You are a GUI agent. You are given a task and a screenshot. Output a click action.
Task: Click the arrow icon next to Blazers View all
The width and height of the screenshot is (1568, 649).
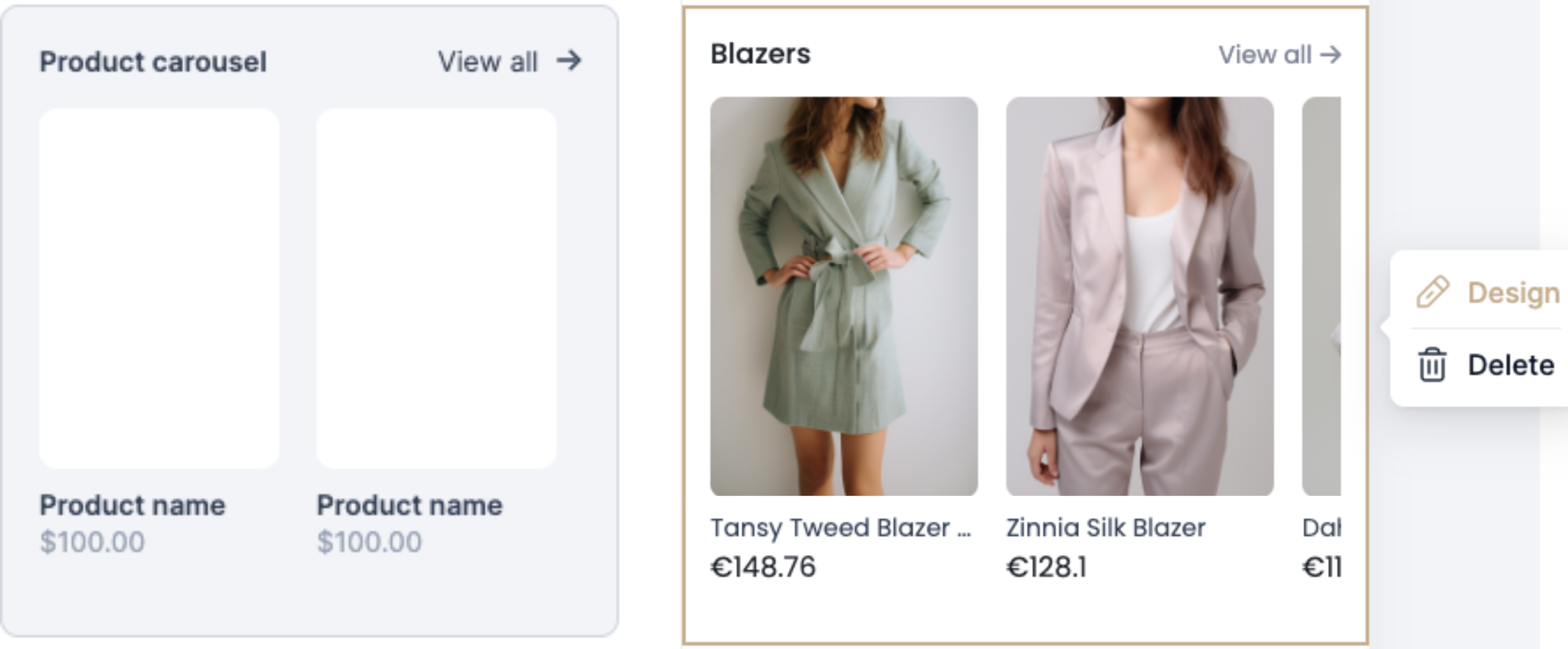point(1331,55)
